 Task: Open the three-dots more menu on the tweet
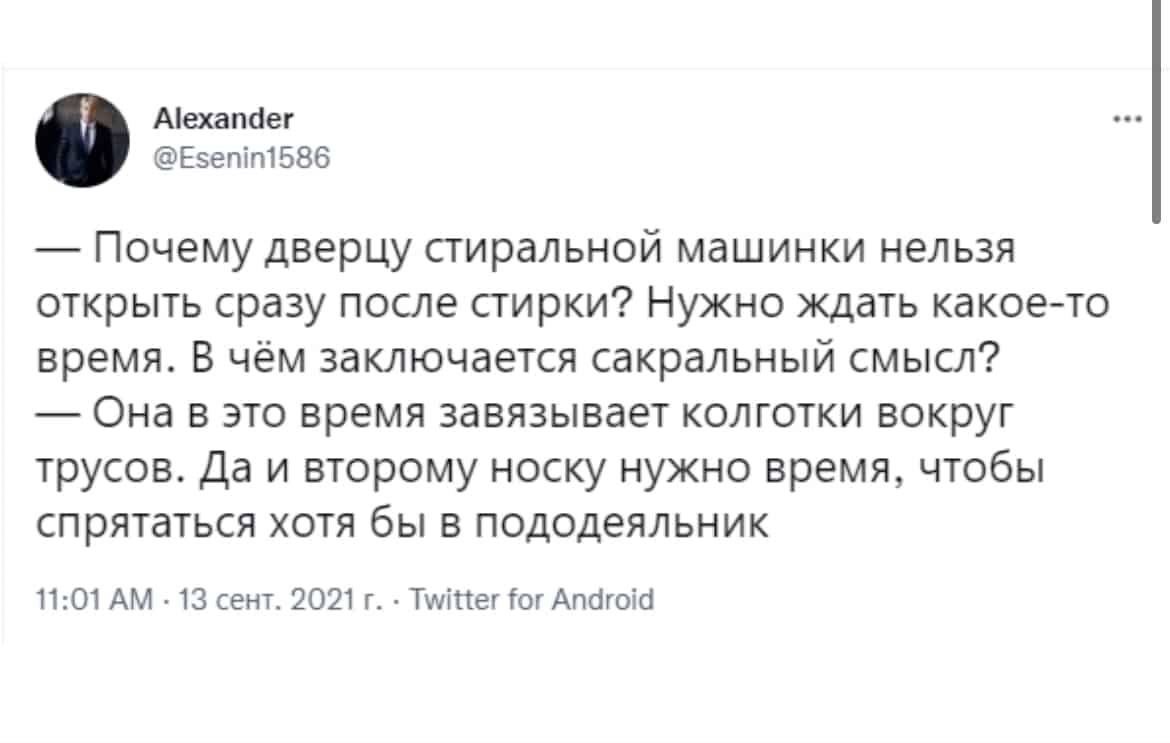tap(1127, 119)
